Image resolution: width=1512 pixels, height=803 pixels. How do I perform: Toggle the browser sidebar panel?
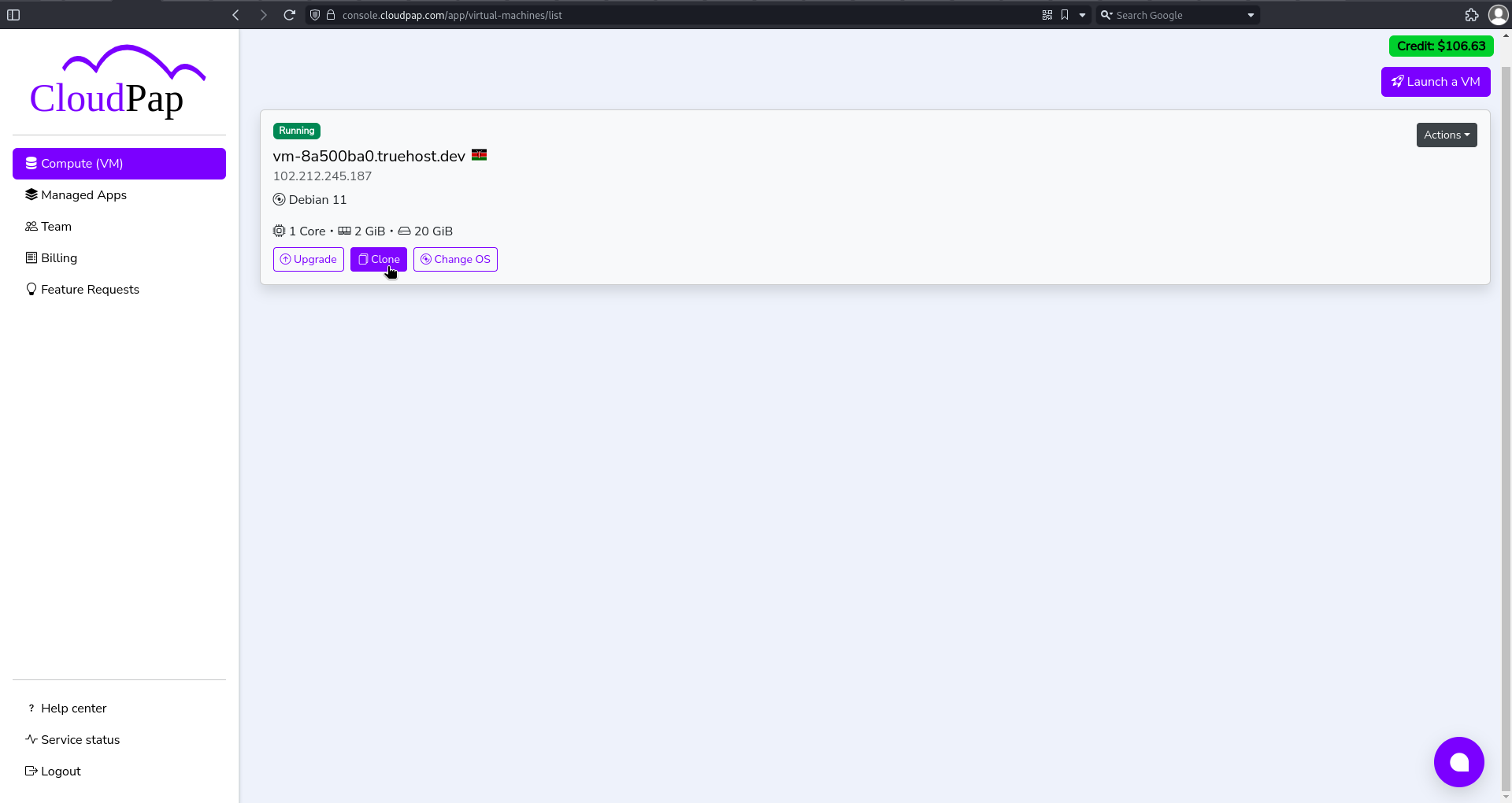point(13,14)
